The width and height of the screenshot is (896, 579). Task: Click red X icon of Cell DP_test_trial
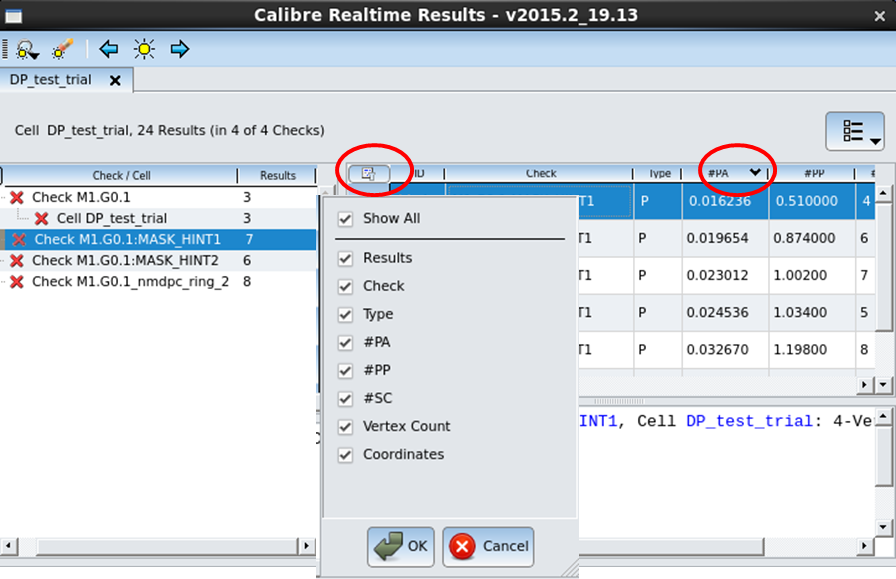[x=41, y=219]
